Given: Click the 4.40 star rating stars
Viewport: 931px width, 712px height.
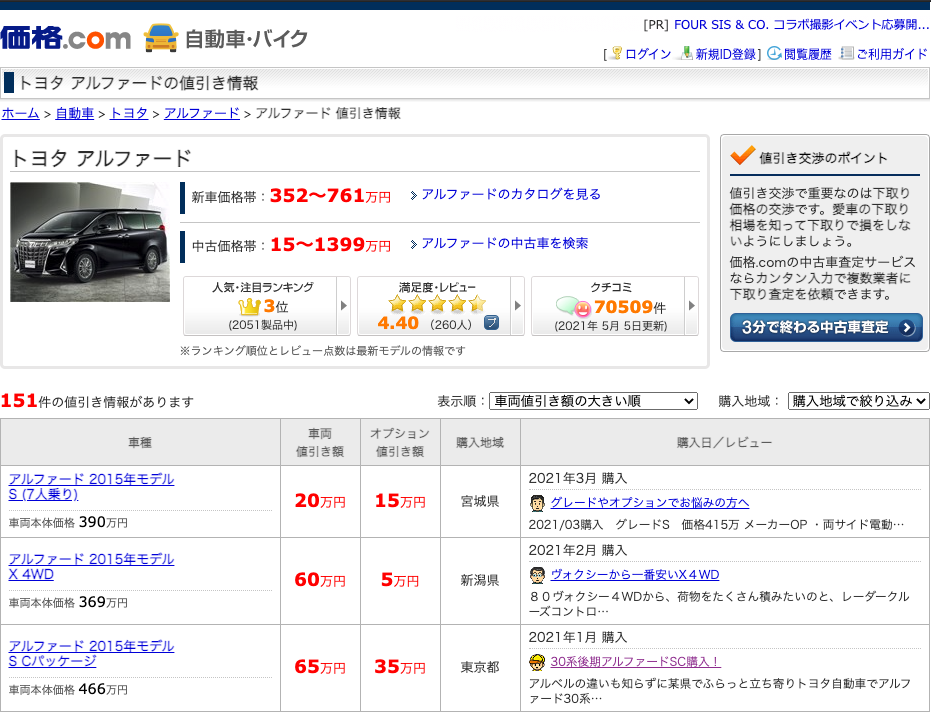Looking at the screenshot, I should [x=435, y=301].
